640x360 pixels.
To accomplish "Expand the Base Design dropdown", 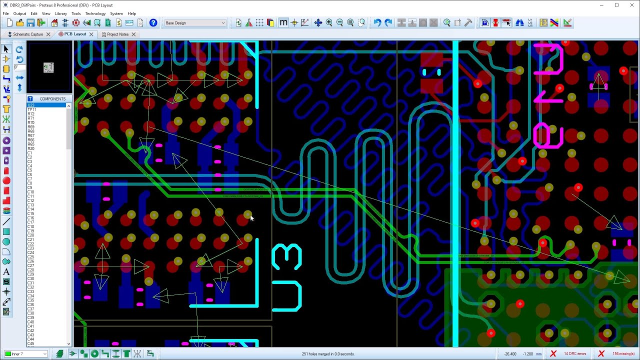I will 195,23.
